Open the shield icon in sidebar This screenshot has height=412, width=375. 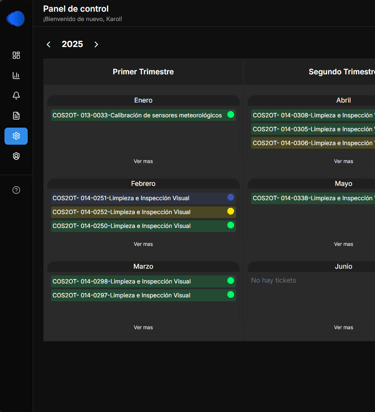pyautogui.click(x=16, y=156)
